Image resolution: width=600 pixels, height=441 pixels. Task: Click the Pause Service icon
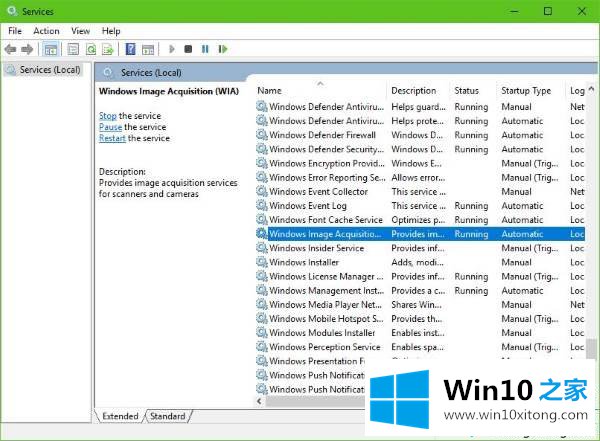(x=205, y=49)
